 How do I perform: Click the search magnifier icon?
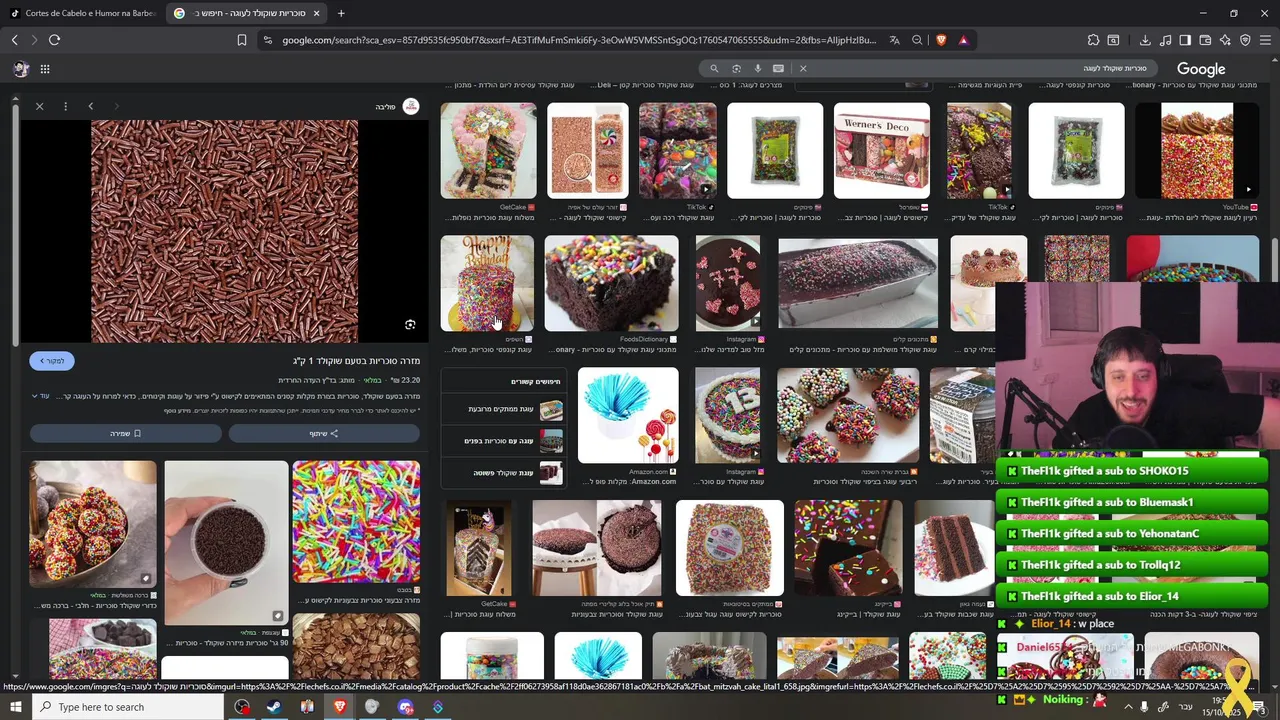click(714, 68)
